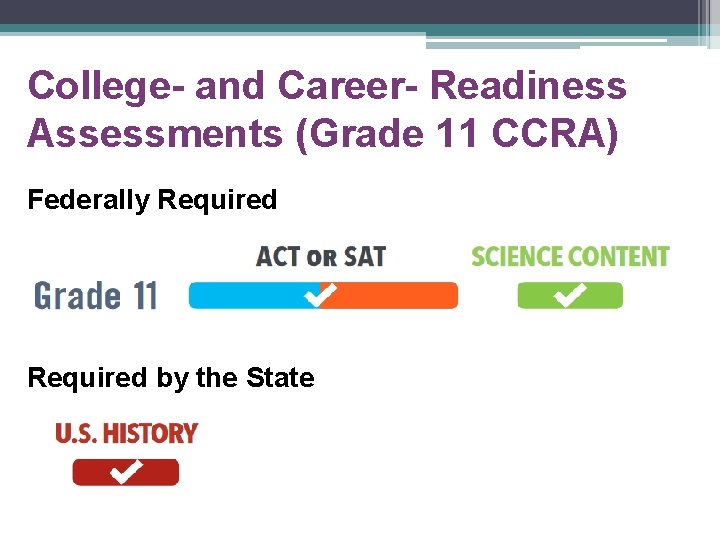Click the checkmark in green Science Content bar
Image resolution: width=720 pixels, height=540 pixels.
(x=570, y=295)
